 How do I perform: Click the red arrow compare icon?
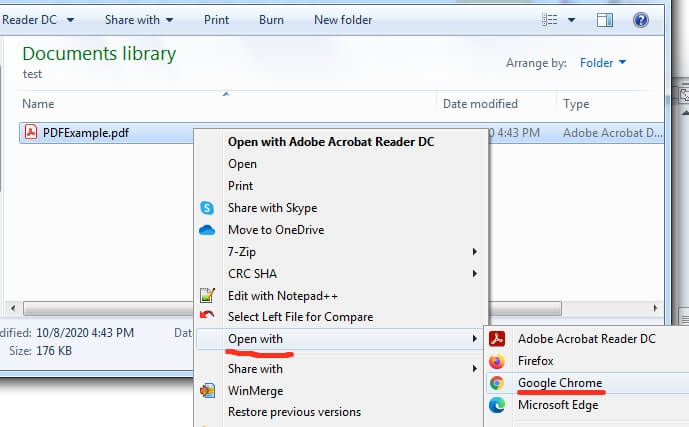207,315
